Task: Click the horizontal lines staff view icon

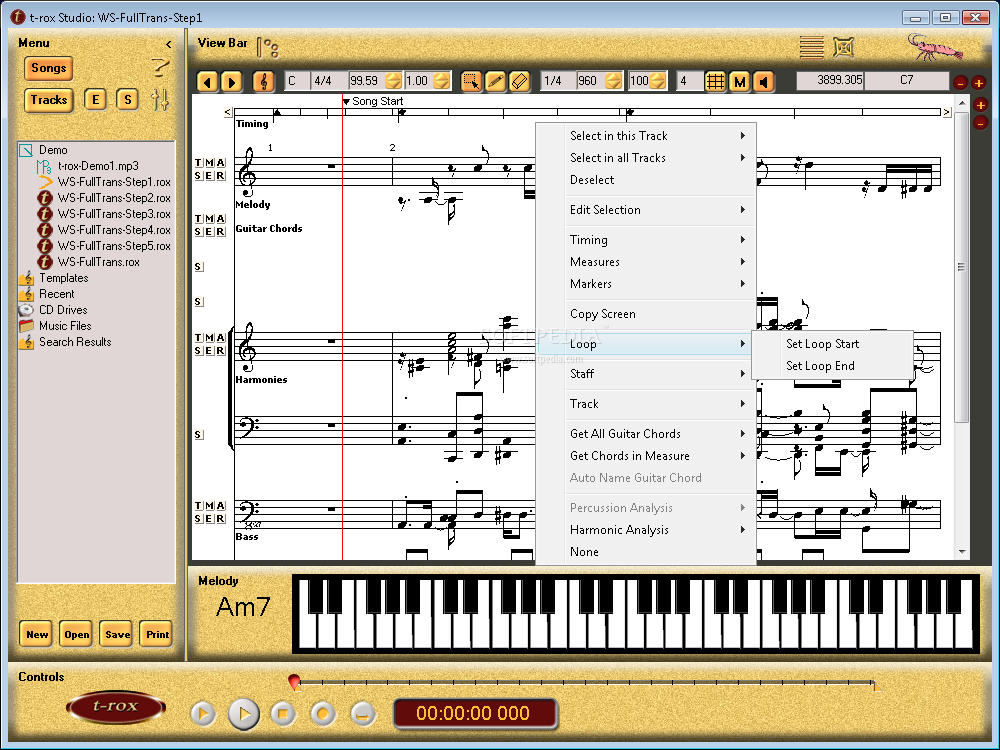Action: click(811, 47)
